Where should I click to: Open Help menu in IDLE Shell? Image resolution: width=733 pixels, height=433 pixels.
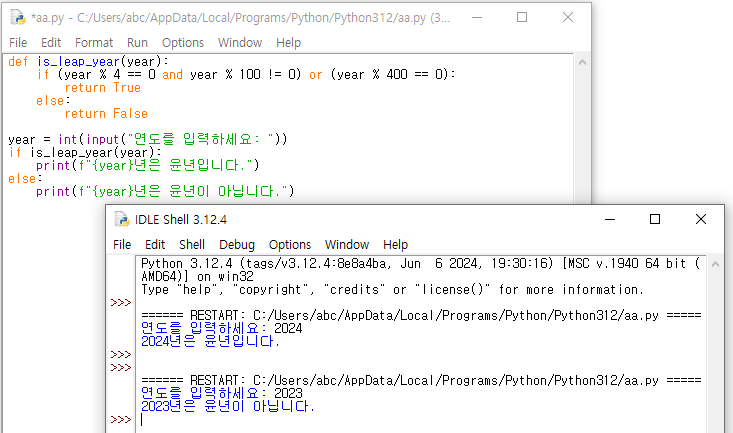pyautogui.click(x=395, y=245)
